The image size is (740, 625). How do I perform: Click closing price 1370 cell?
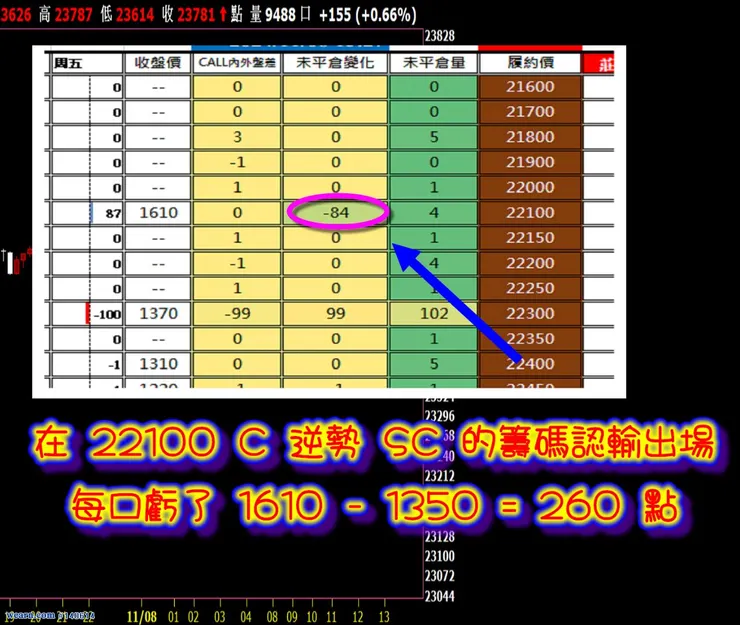[158, 313]
